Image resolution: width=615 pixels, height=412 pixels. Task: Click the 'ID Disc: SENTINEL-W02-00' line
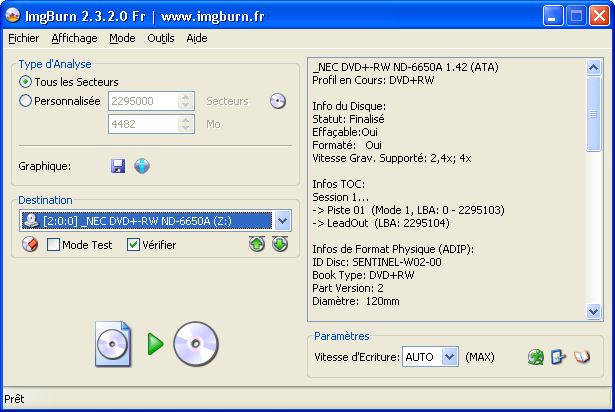point(377,262)
